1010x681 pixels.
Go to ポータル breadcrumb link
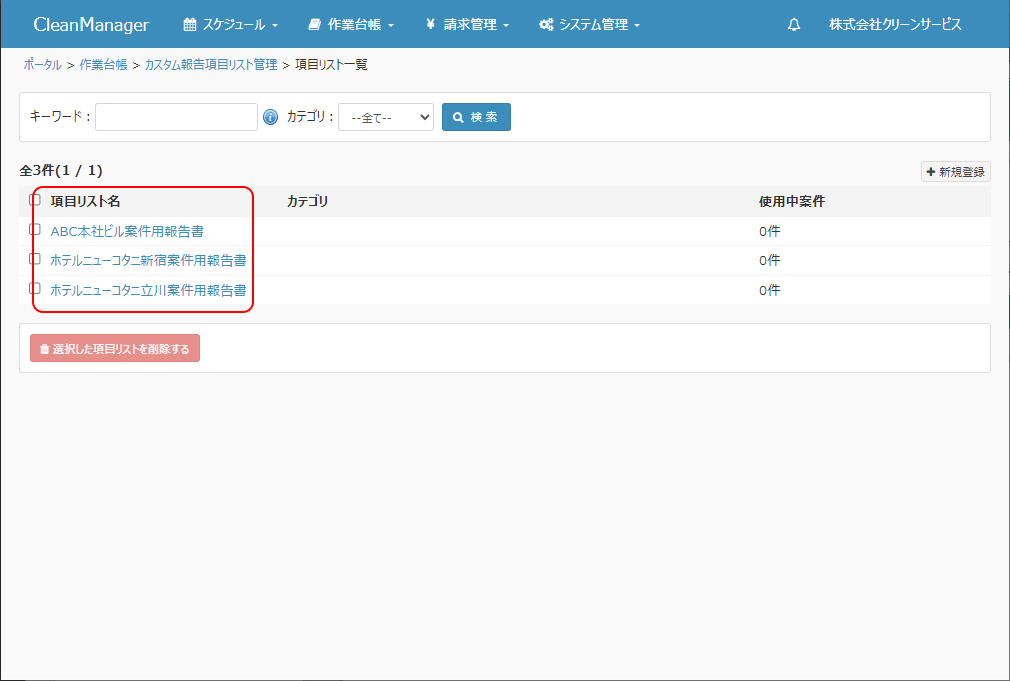click(42, 65)
